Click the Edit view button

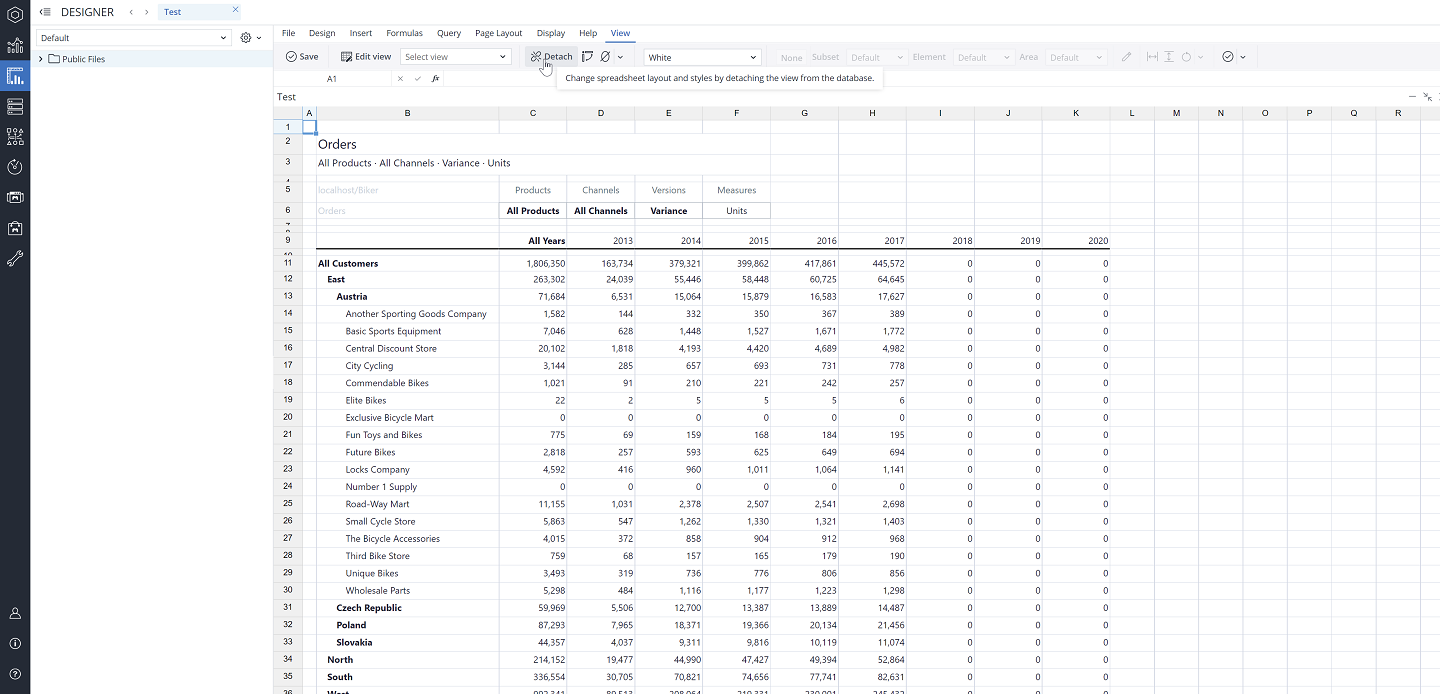coord(366,57)
